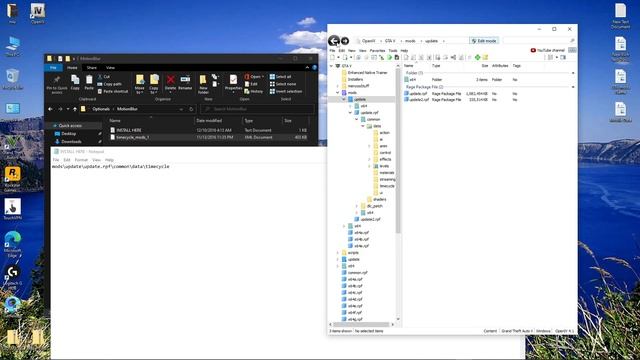The width and height of the screenshot is (640, 360).
Task: Select update.rpf in the file list
Action: (x=415, y=93)
